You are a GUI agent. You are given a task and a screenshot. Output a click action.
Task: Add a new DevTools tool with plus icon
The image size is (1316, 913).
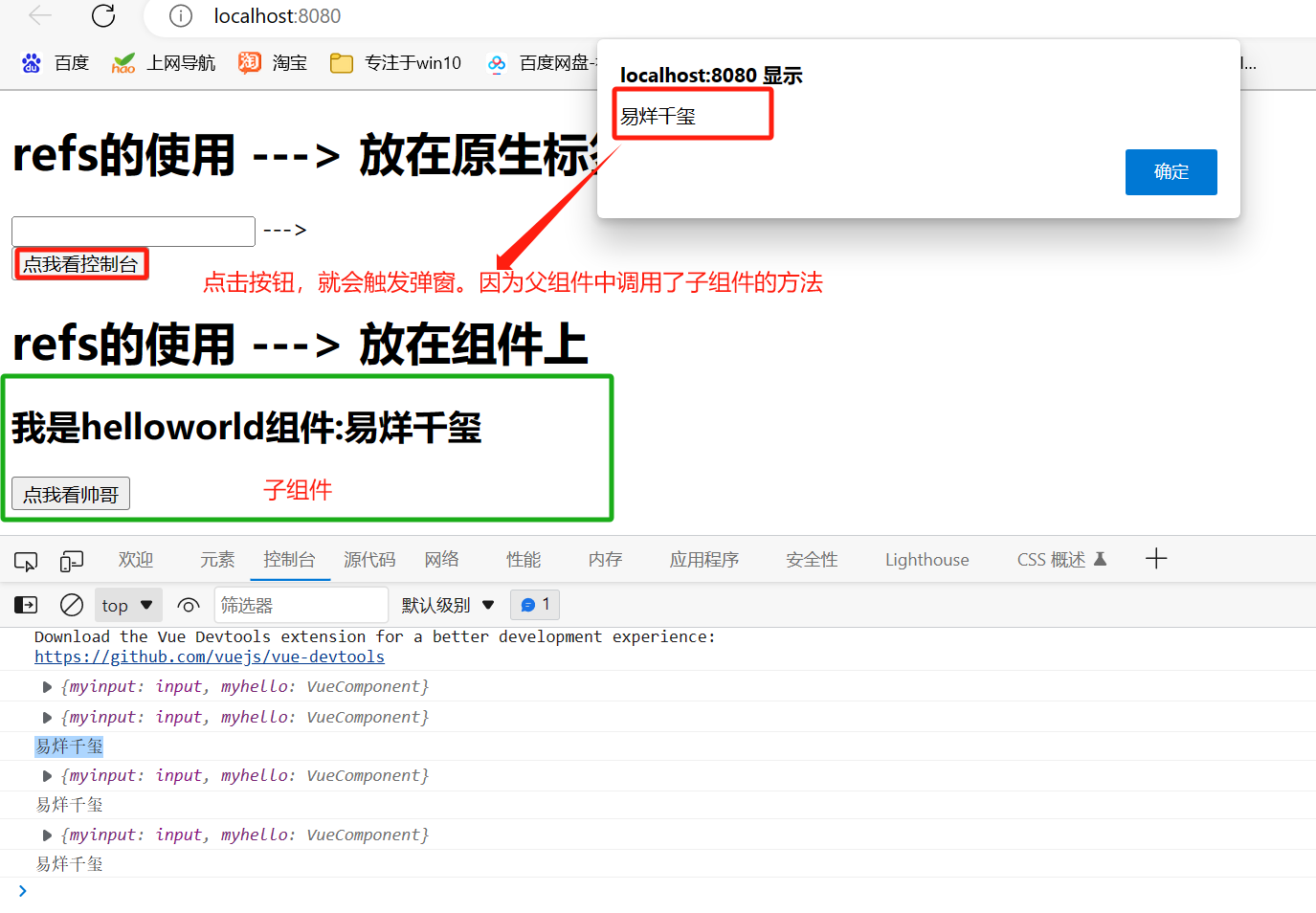pyautogui.click(x=1156, y=559)
